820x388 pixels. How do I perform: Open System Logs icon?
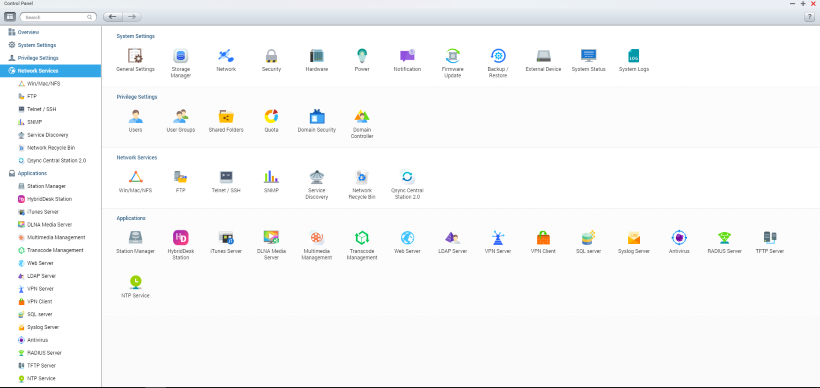(x=634, y=56)
